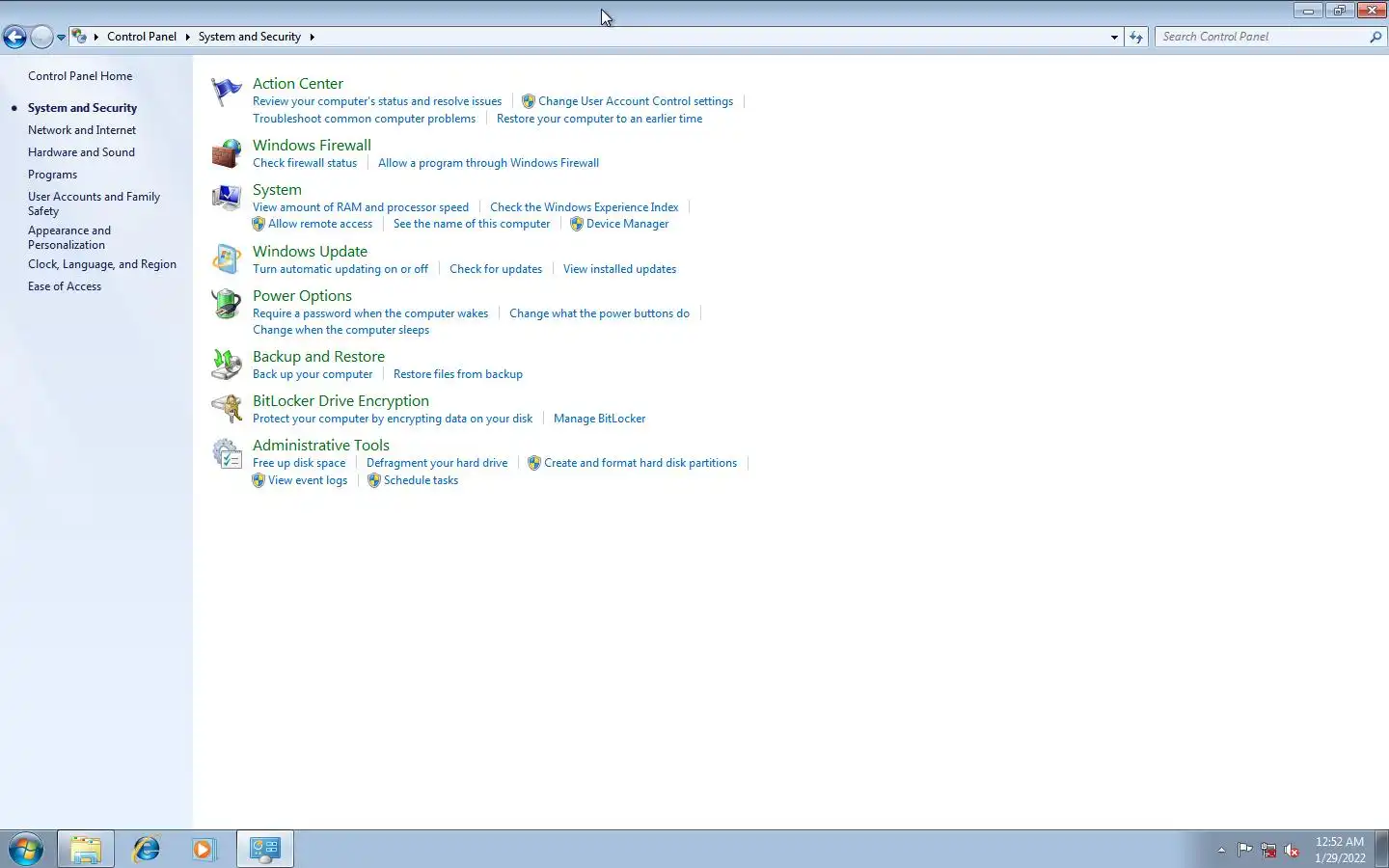Open Windows Explorer from the taskbar
Screen dimensions: 1389x868
86,849
